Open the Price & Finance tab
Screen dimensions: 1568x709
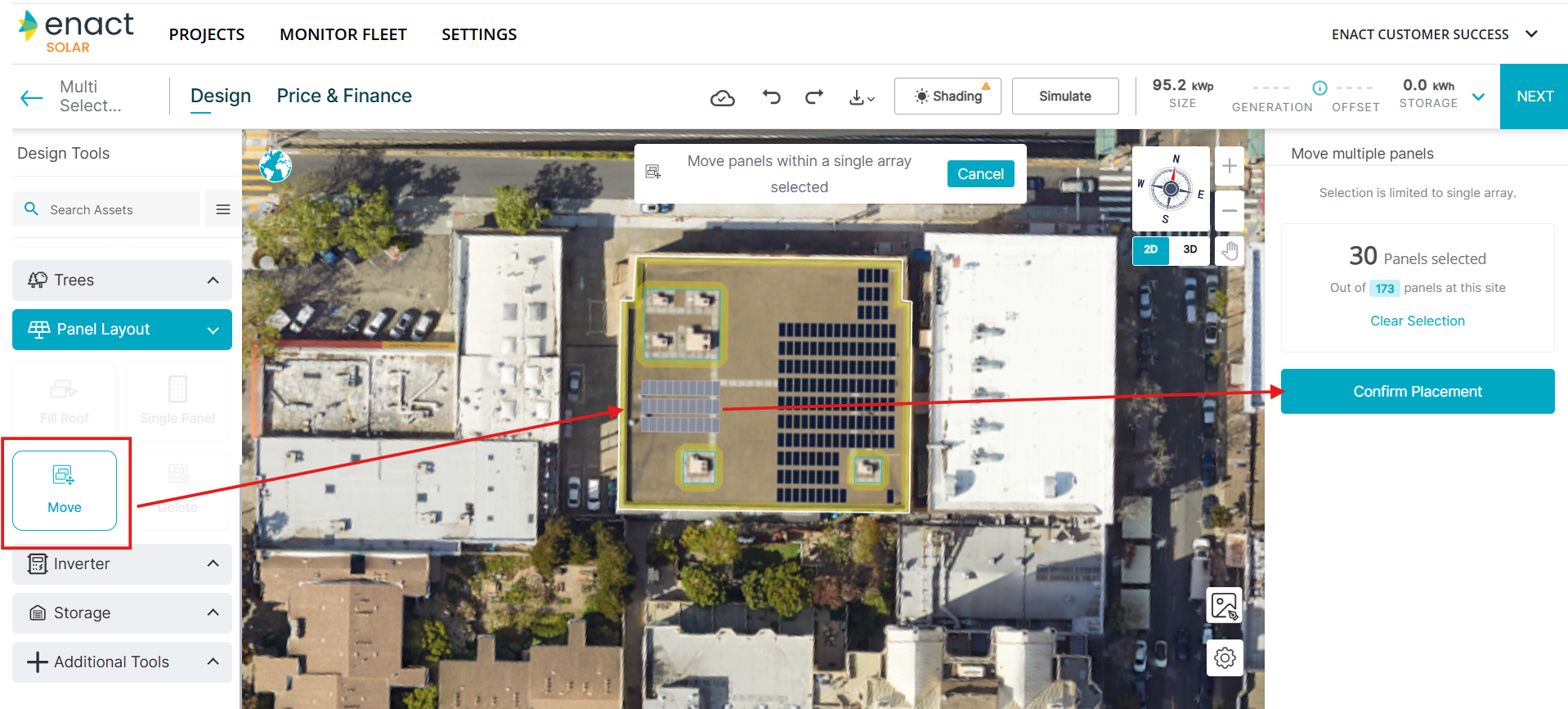click(344, 96)
